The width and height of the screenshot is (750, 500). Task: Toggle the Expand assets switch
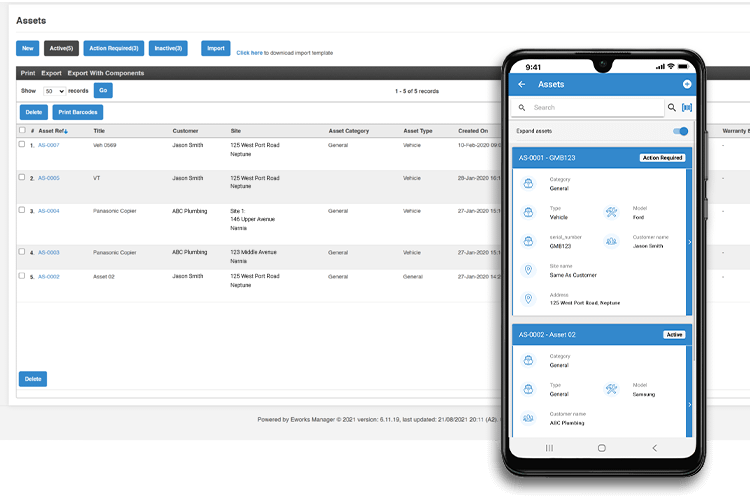click(681, 131)
